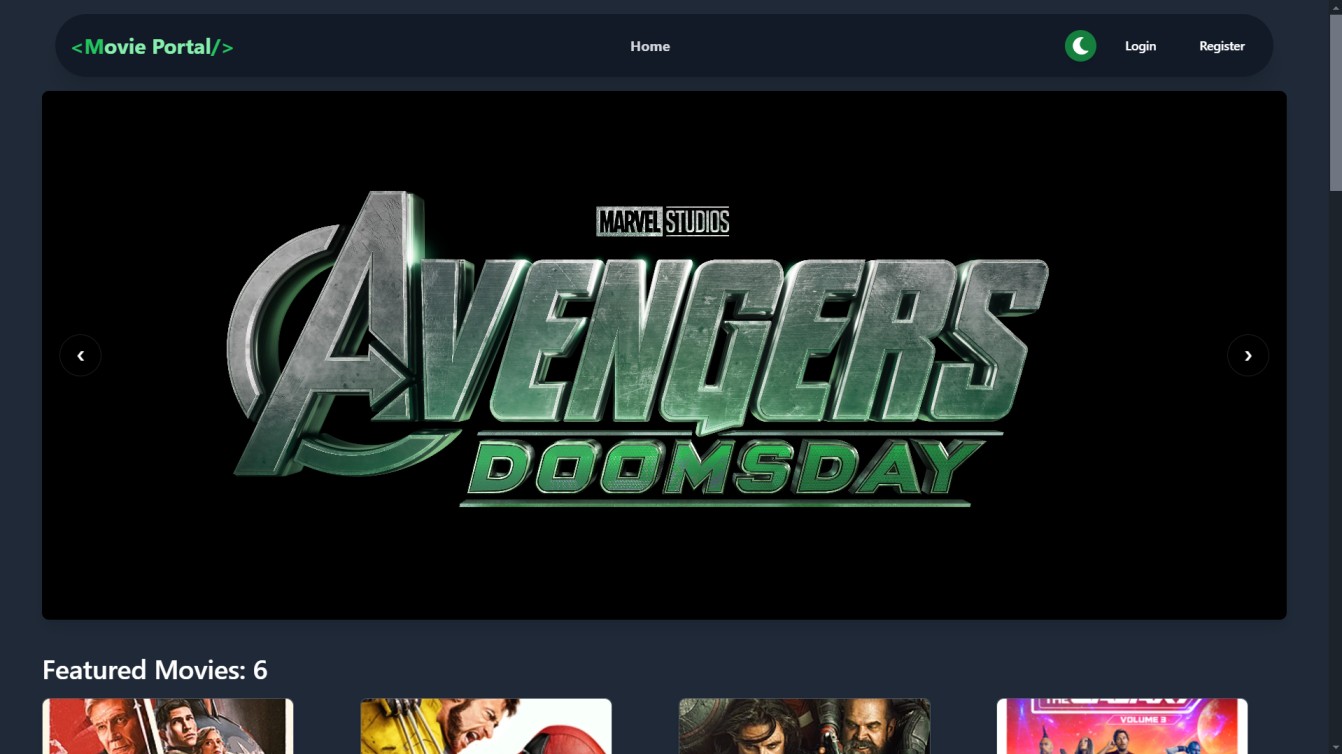This screenshot has height=754, width=1342.
Task: Click the 'Featured Movies: 6' heading
Action: 155,670
